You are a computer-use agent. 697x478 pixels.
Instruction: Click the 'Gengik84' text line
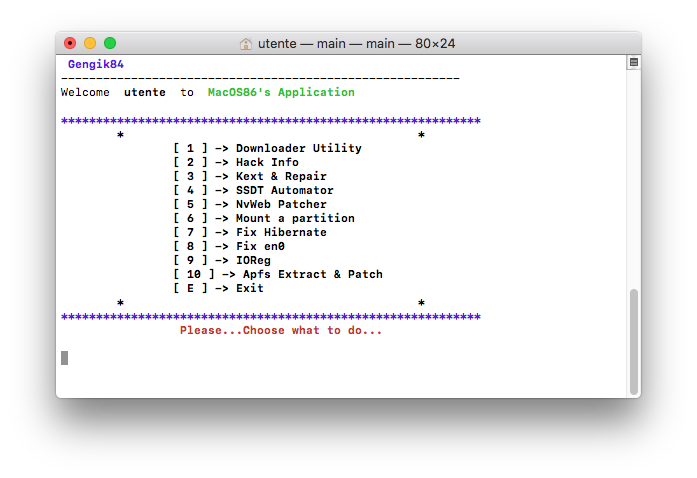[x=96, y=64]
